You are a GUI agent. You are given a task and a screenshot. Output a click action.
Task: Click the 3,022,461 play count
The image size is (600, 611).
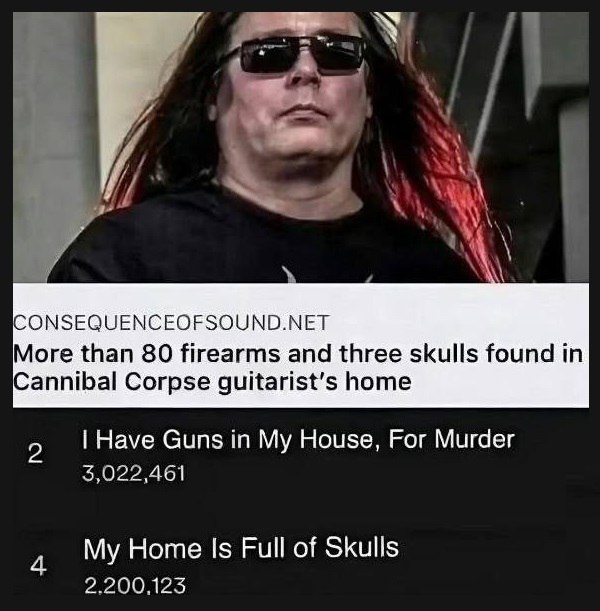(x=134, y=474)
